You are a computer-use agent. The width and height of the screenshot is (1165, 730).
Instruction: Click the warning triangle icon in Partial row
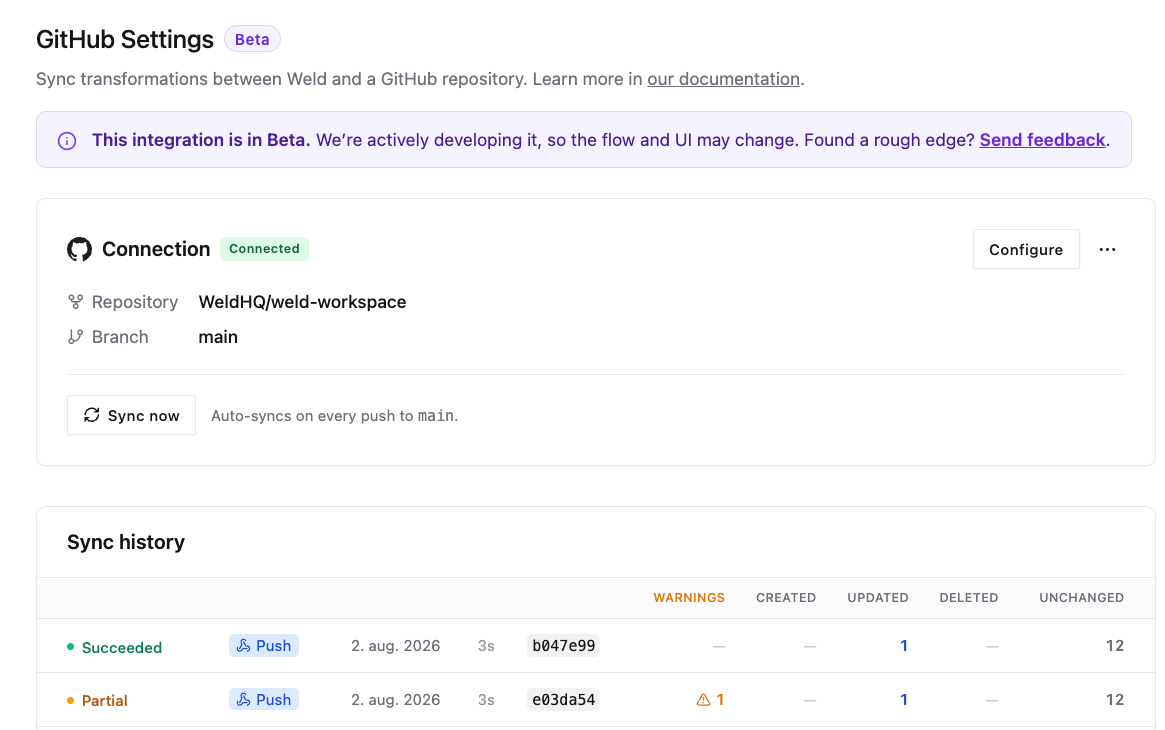point(703,700)
